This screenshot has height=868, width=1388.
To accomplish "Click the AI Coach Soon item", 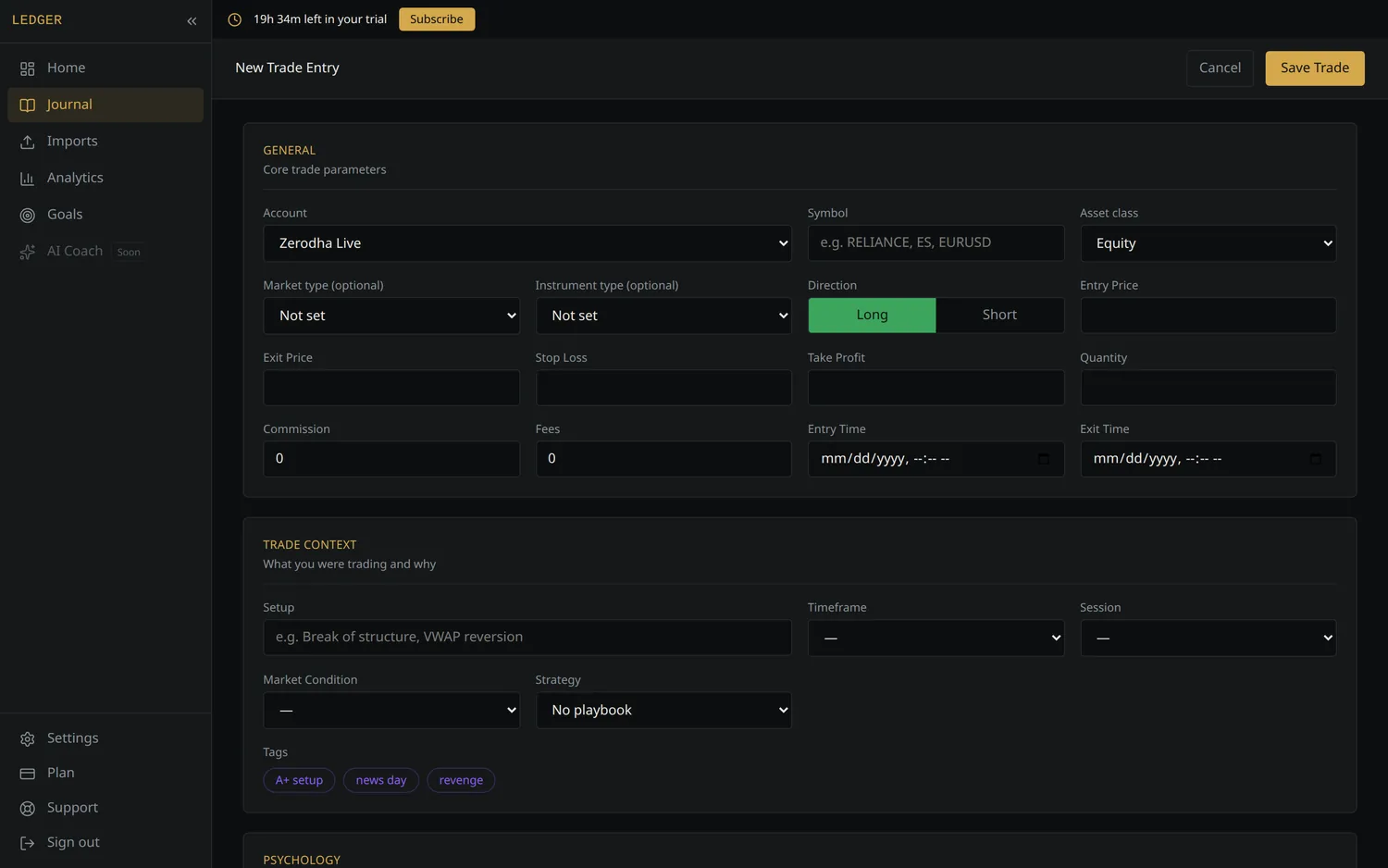I will point(105,252).
